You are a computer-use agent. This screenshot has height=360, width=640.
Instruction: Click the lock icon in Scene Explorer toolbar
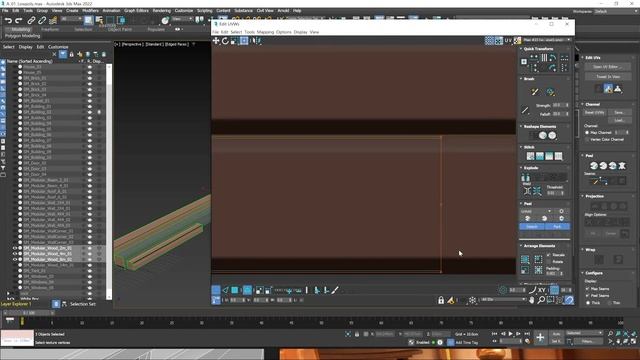coord(71,54)
